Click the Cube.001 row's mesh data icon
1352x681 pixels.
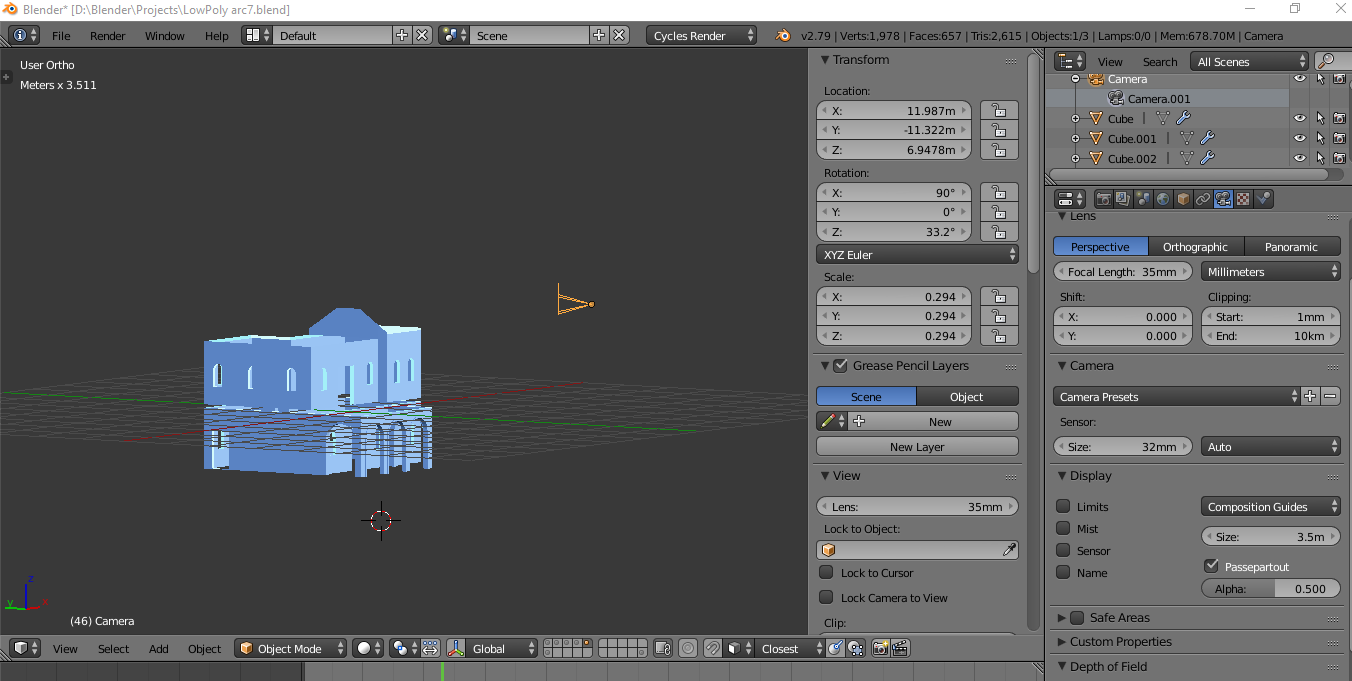(1187, 139)
